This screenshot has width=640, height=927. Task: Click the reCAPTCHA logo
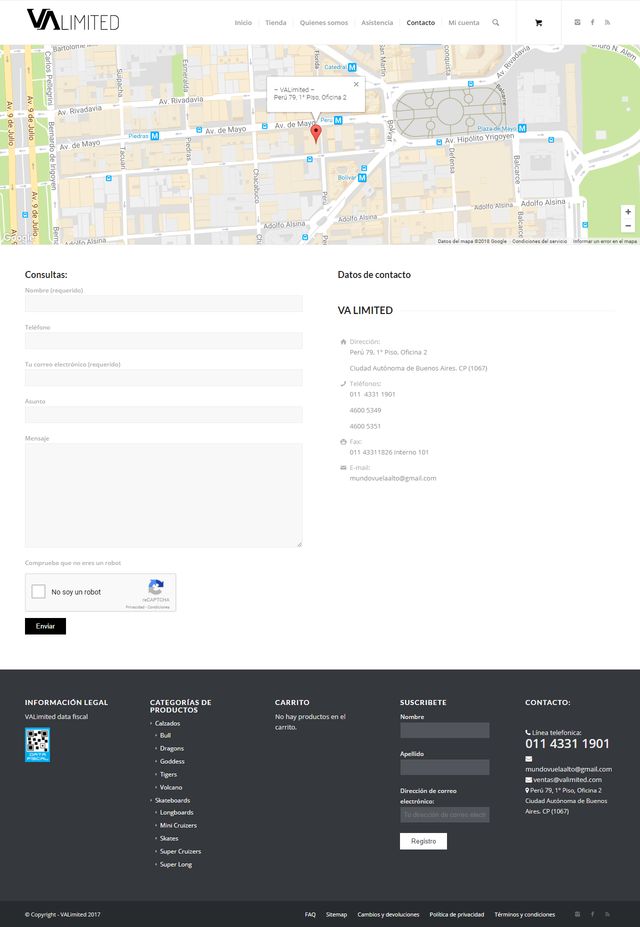coord(156,587)
